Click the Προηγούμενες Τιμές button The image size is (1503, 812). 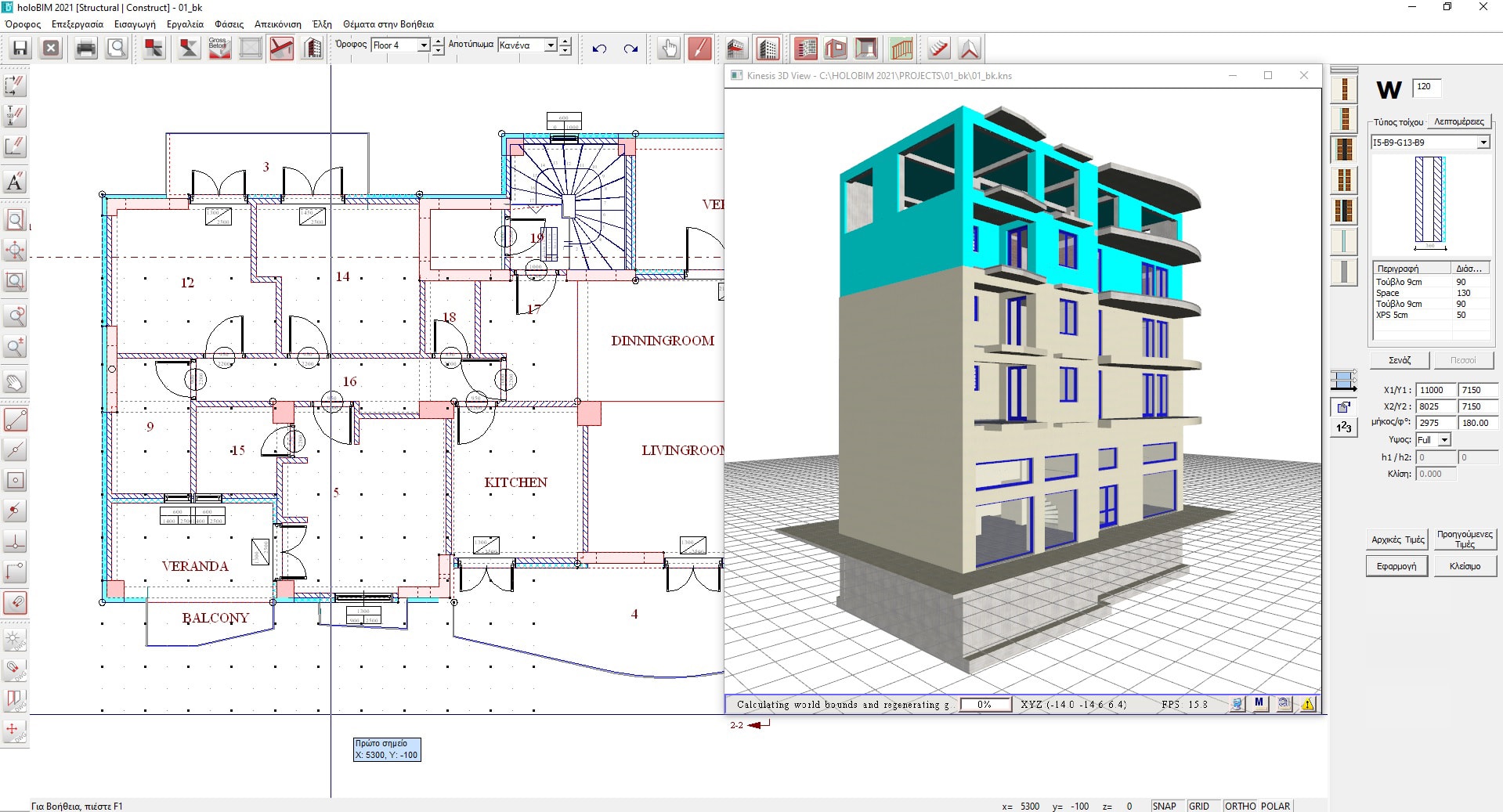(x=1465, y=540)
